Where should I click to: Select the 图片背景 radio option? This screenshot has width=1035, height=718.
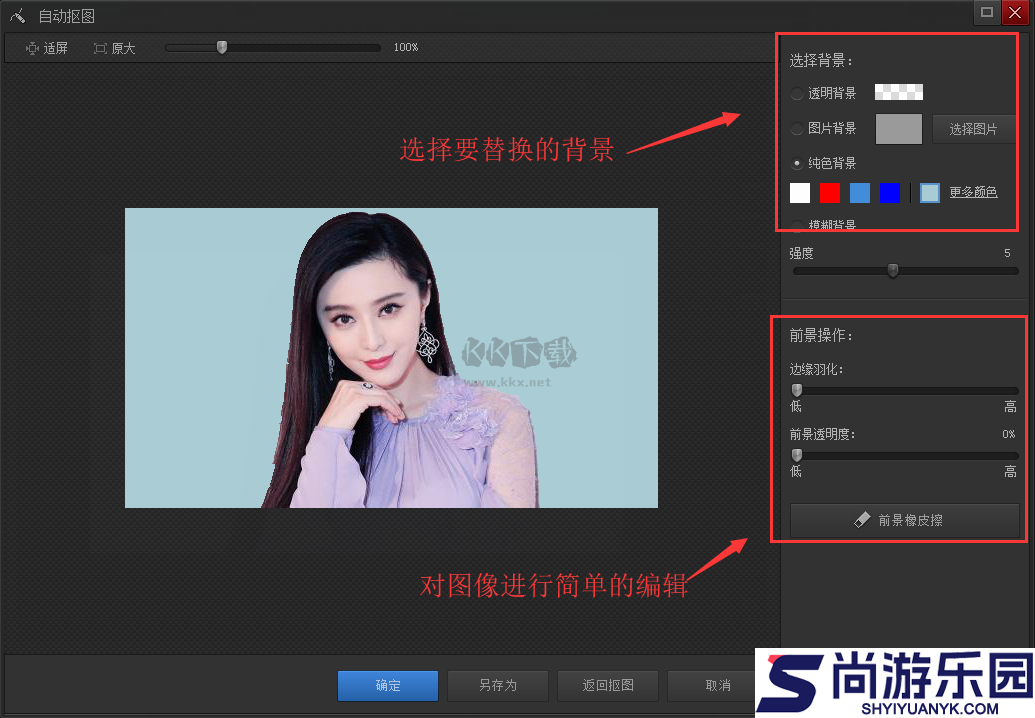(x=797, y=129)
